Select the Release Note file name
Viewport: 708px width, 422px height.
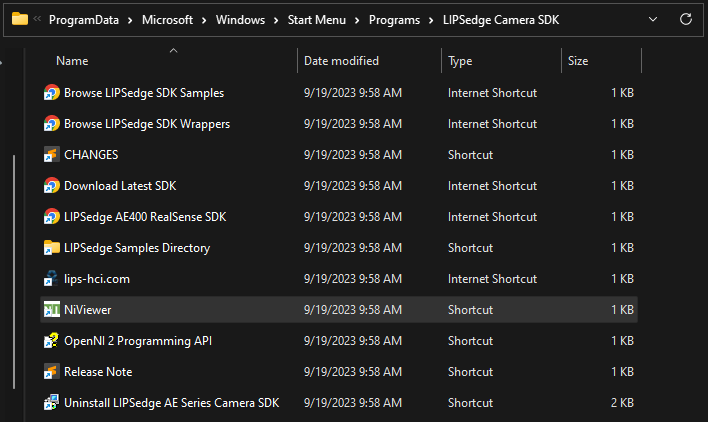[x=98, y=372]
